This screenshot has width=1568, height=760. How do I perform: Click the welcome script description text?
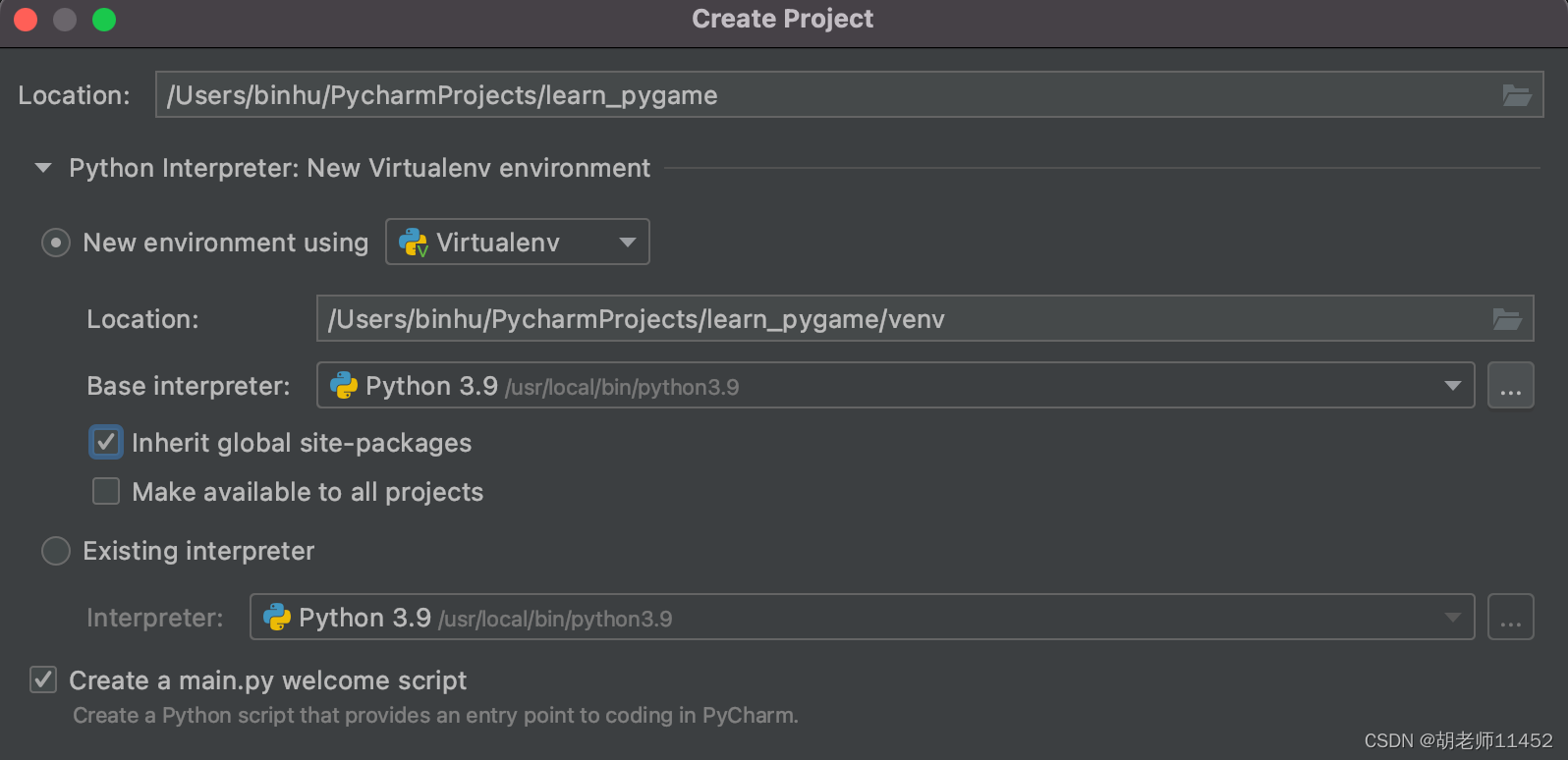(436, 716)
